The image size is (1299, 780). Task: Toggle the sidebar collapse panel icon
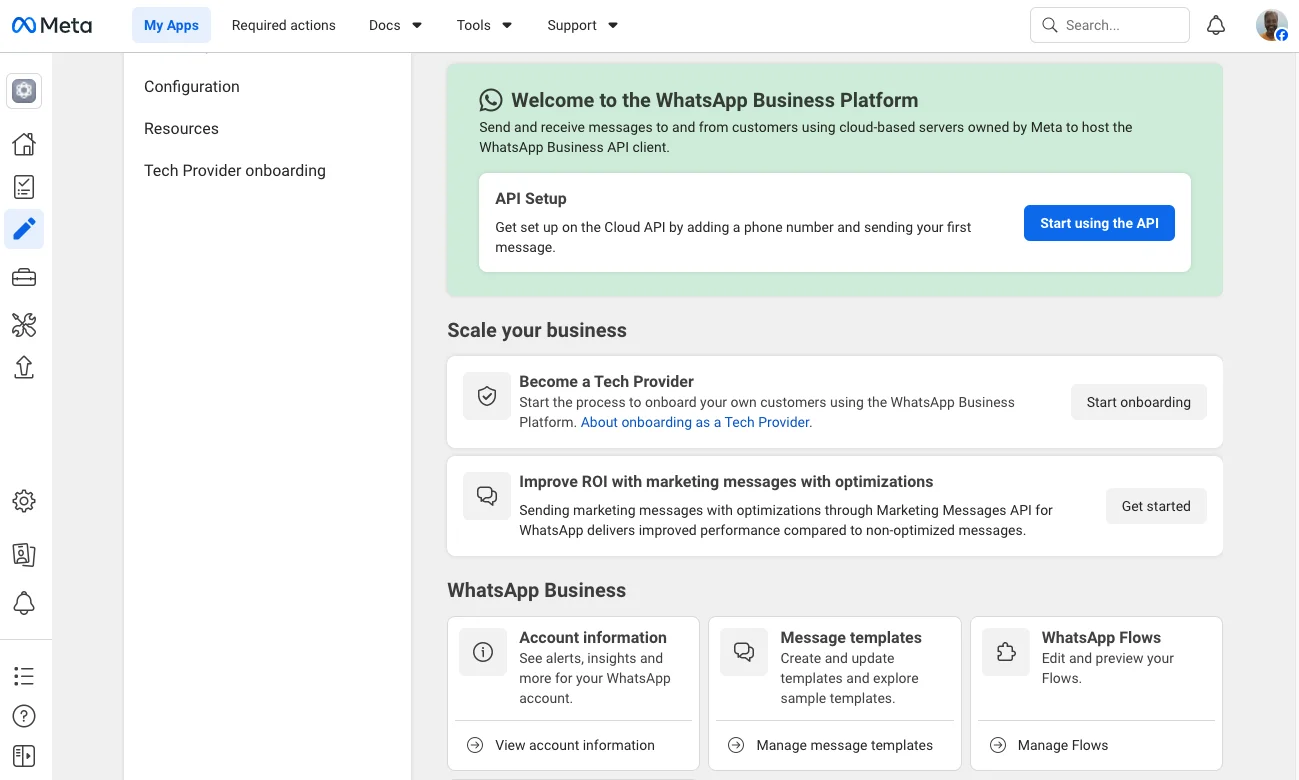tap(24, 755)
